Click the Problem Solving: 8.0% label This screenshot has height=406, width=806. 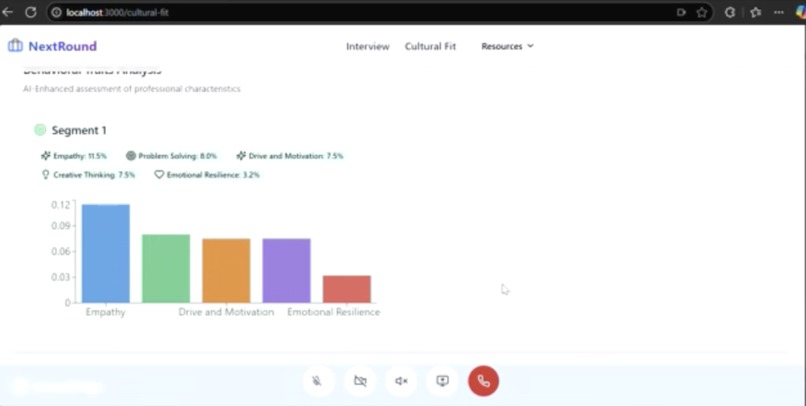click(178, 156)
